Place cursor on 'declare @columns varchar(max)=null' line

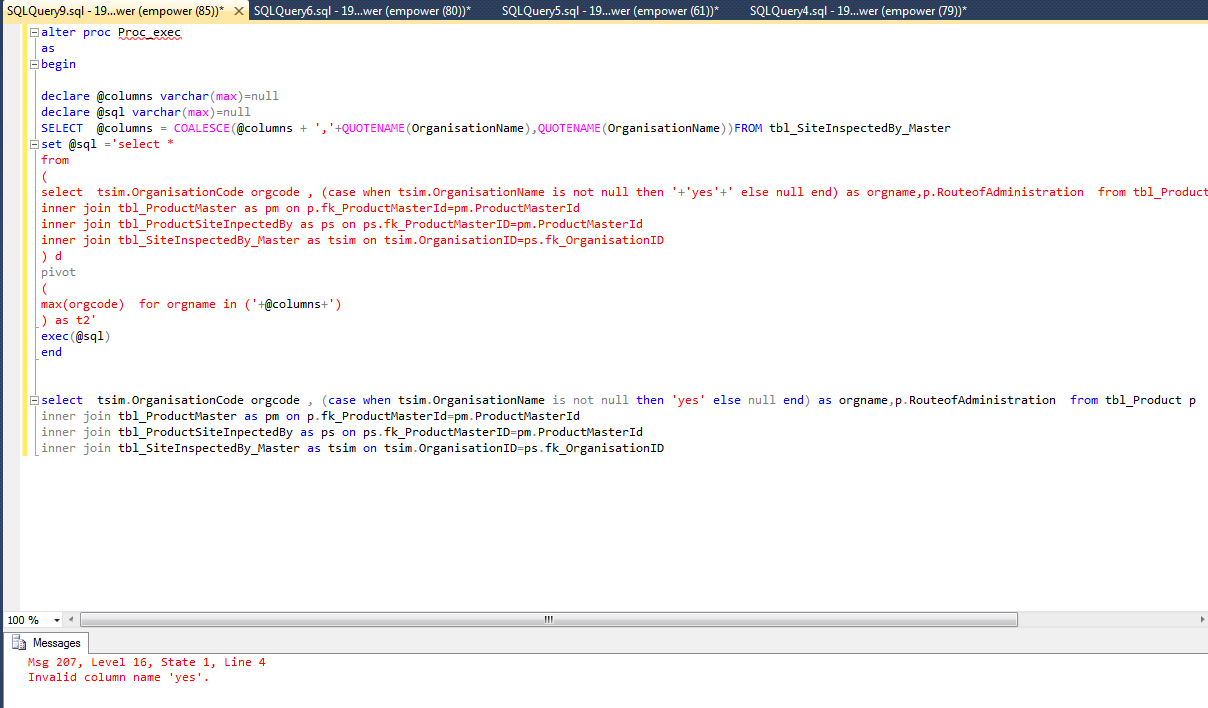pos(160,96)
